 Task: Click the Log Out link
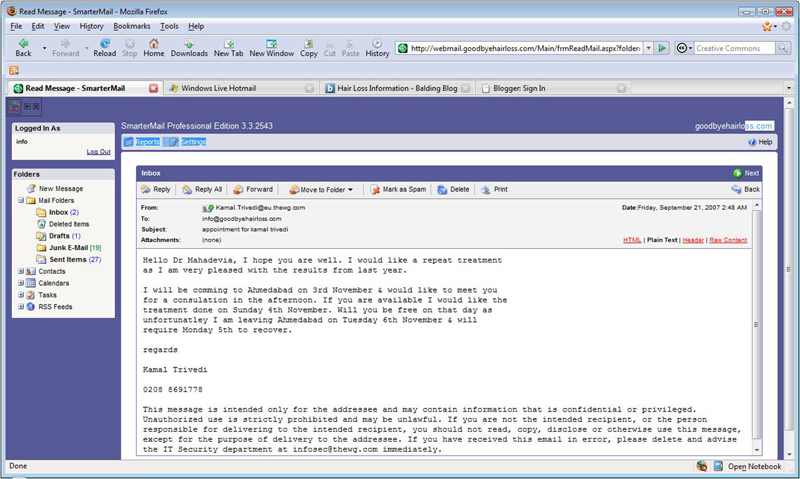pos(98,152)
